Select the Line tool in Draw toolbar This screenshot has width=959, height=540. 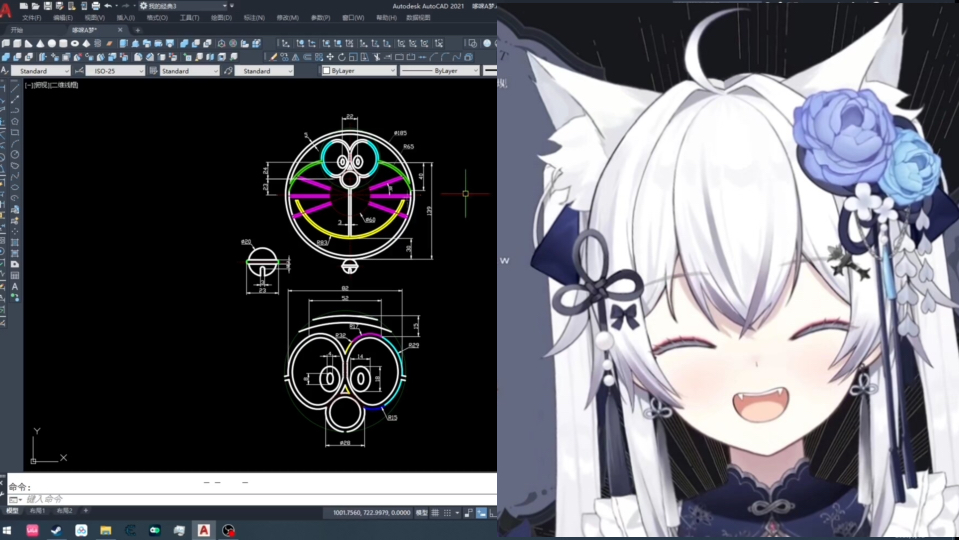coord(15,89)
